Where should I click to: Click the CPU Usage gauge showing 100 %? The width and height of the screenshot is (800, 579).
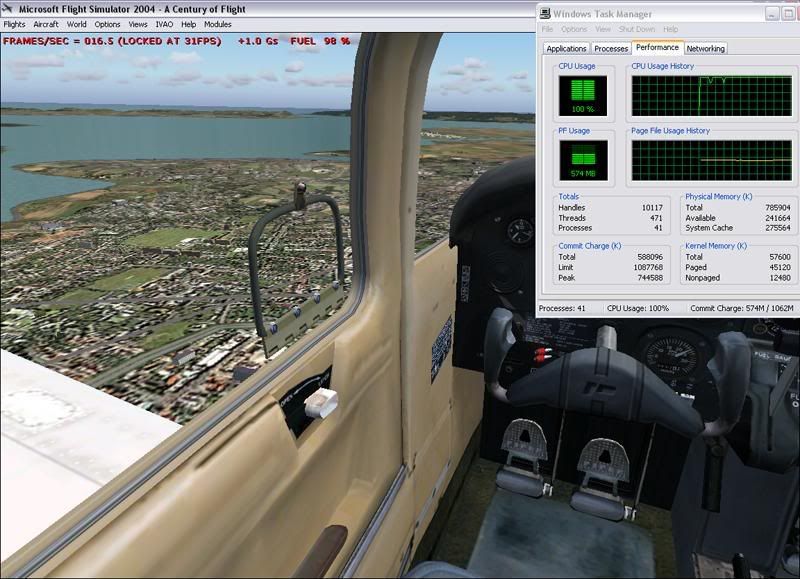click(575, 95)
